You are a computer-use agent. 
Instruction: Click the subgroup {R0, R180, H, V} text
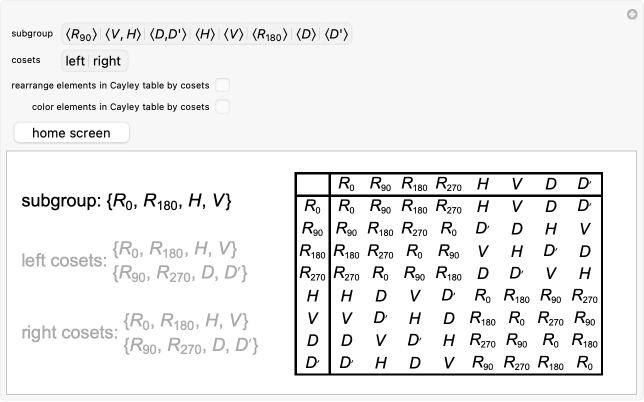[126, 202]
